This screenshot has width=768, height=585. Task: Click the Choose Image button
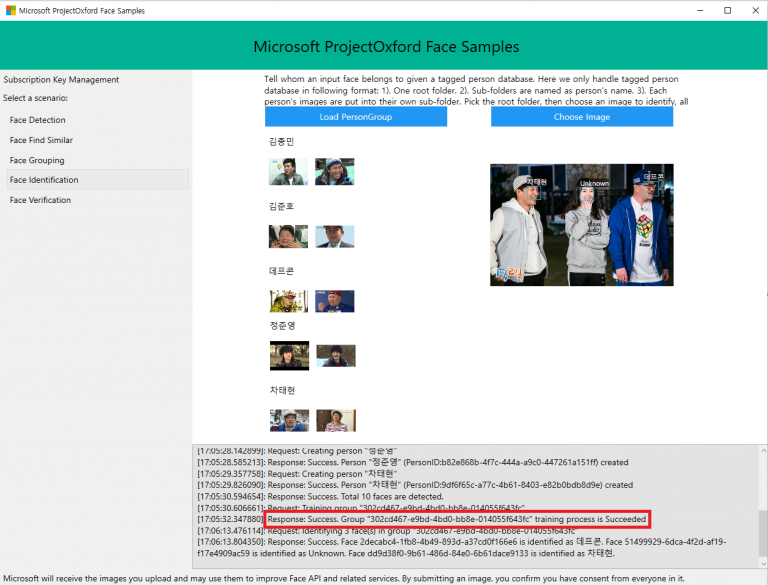[581, 117]
